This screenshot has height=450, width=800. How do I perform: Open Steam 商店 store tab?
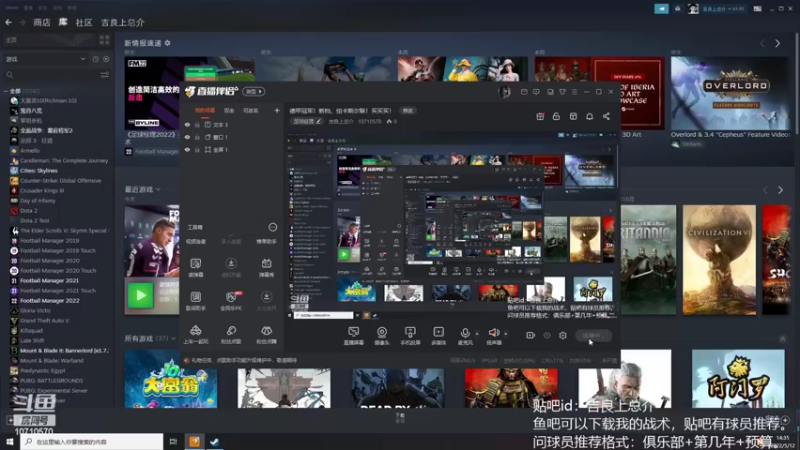[x=42, y=22]
